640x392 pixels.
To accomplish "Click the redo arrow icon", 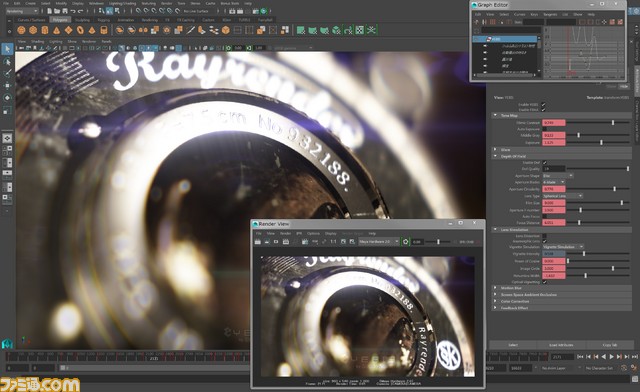I will point(80,11).
